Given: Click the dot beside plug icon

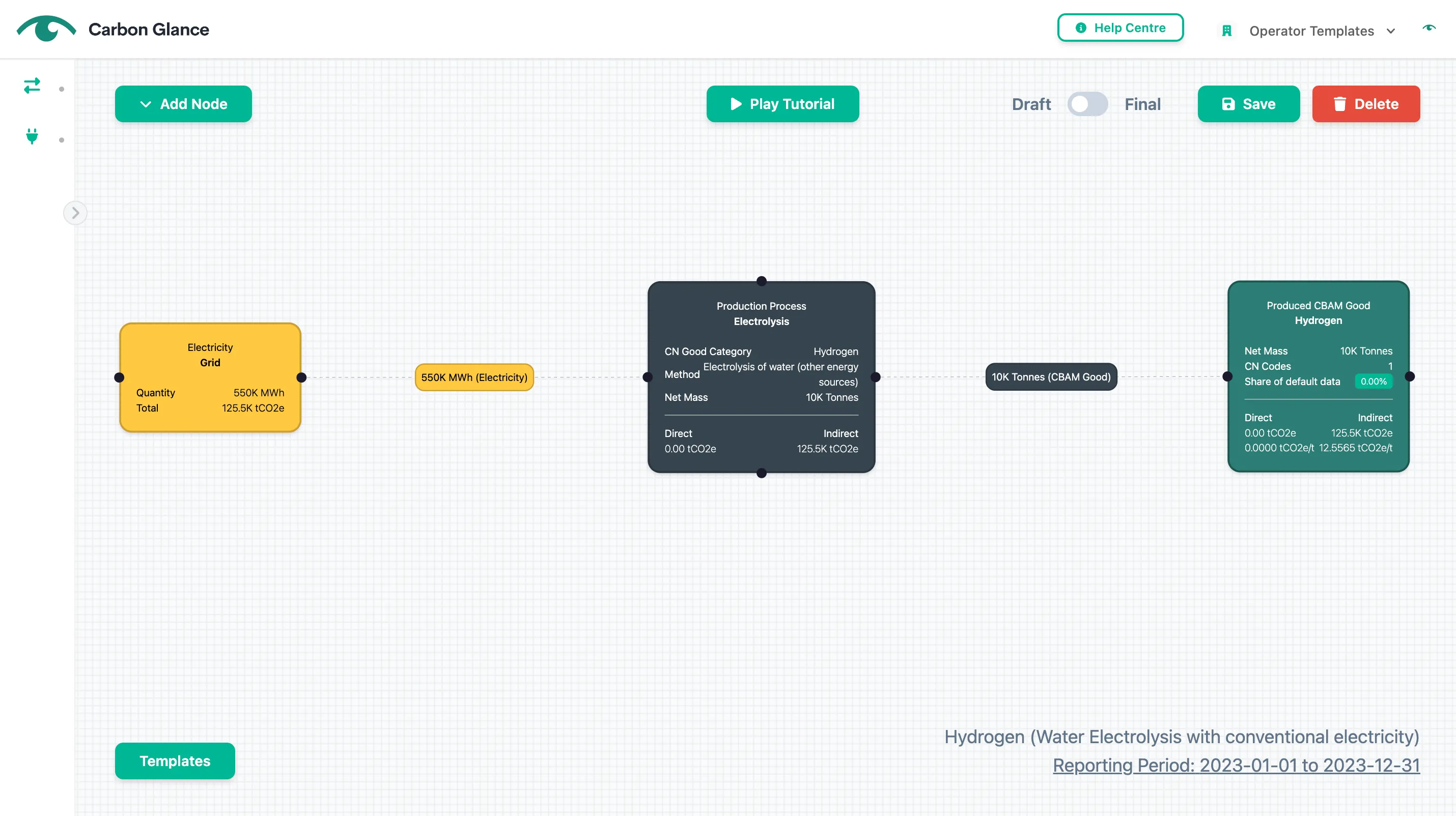Looking at the screenshot, I should pos(62,140).
